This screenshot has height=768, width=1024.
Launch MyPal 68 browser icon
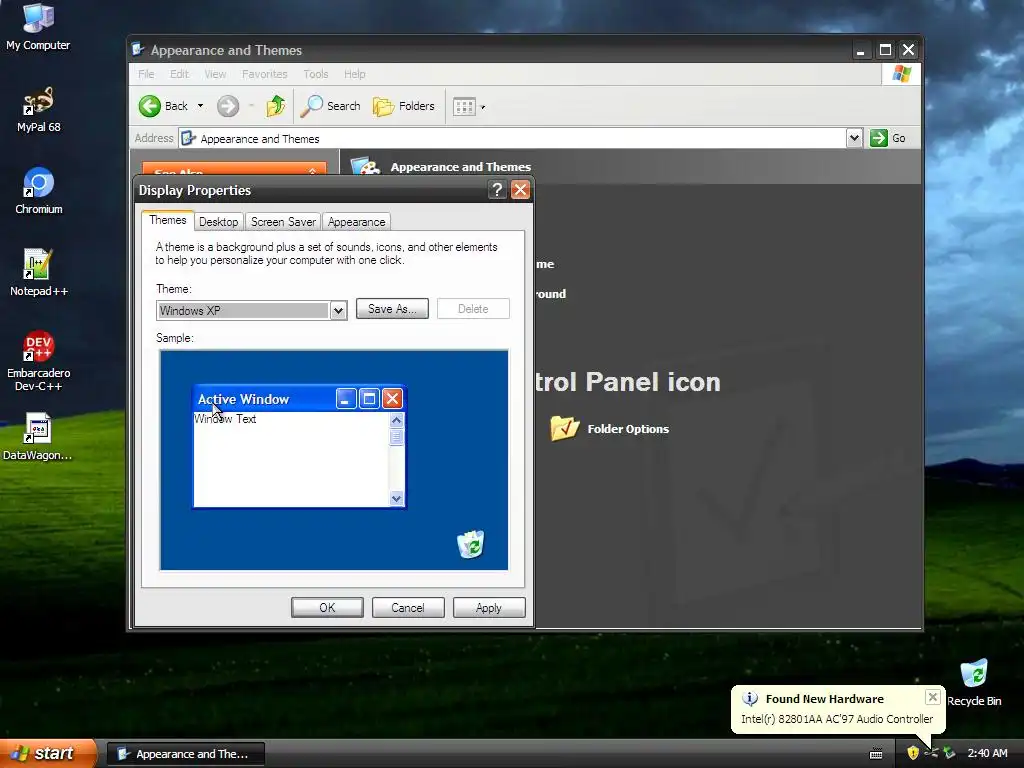click(38, 109)
